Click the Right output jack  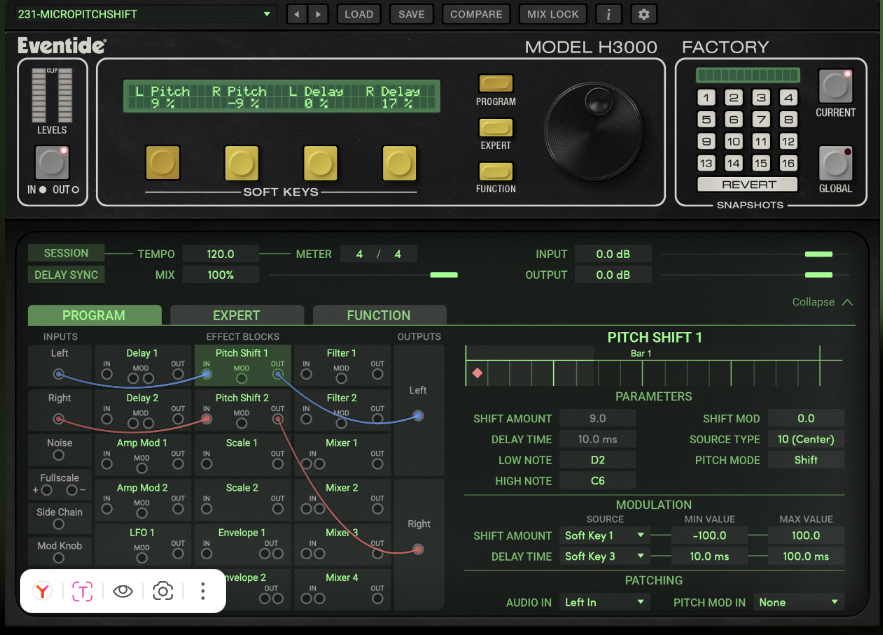pyautogui.click(x=418, y=549)
